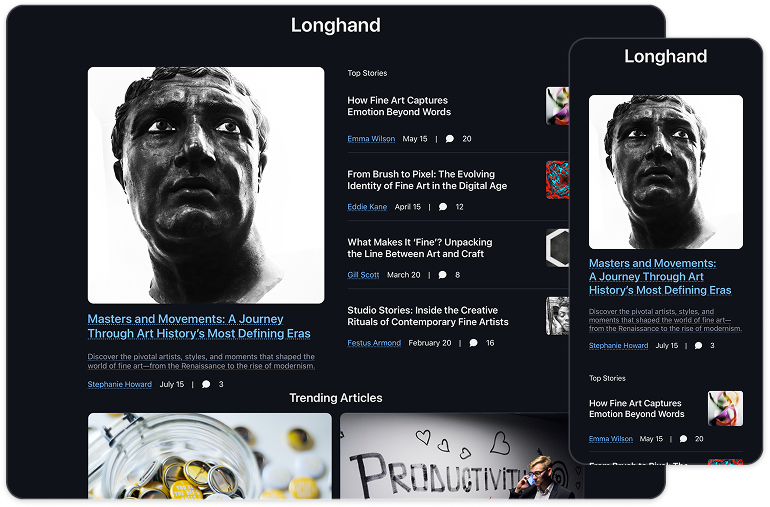The image size is (770, 507).
Task: Click the Longhand title in the mobile view
Action: coord(665,56)
